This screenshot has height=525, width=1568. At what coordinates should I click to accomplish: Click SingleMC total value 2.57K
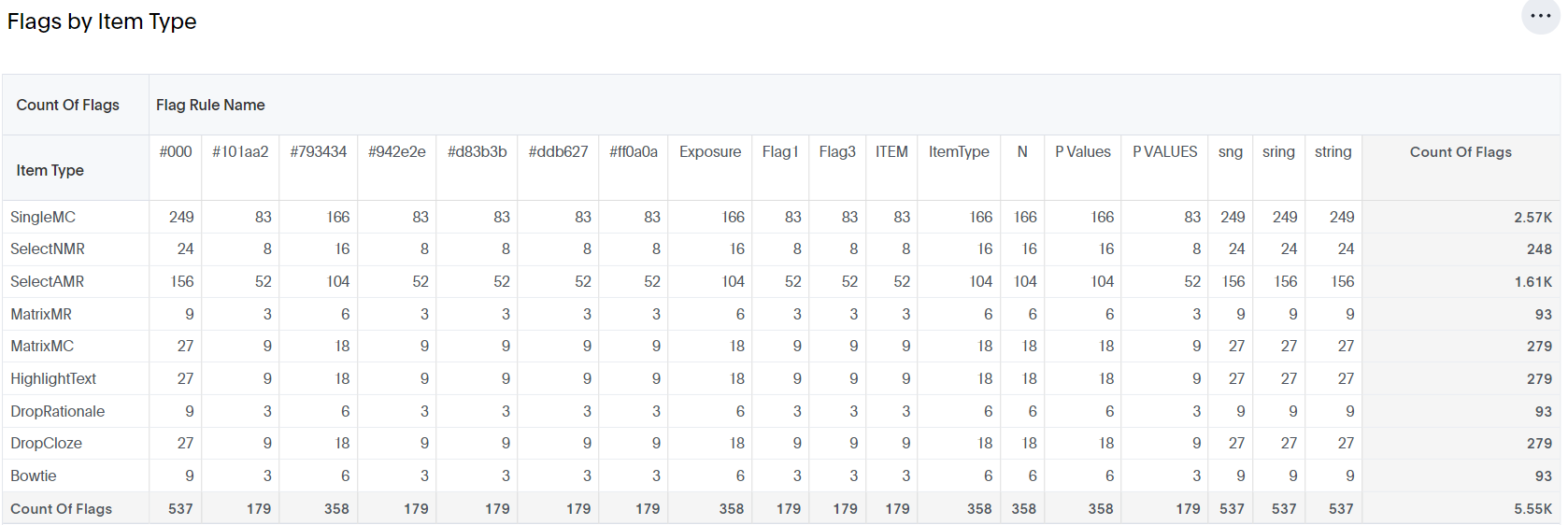1532,217
